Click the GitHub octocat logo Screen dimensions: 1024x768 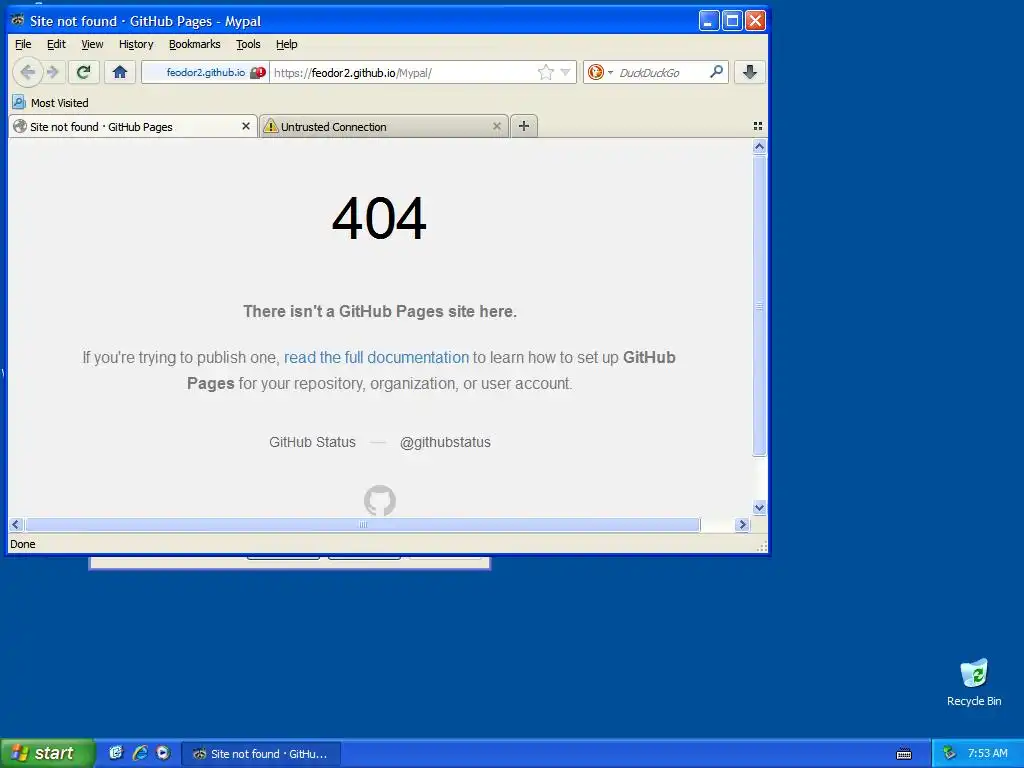(x=380, y=501)
